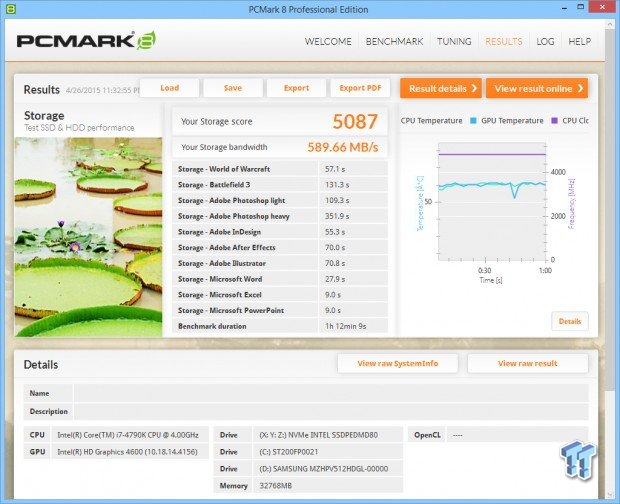Click the PCMark 8 logo
Screen dimensions: 620x504
(x=86, y=40)
